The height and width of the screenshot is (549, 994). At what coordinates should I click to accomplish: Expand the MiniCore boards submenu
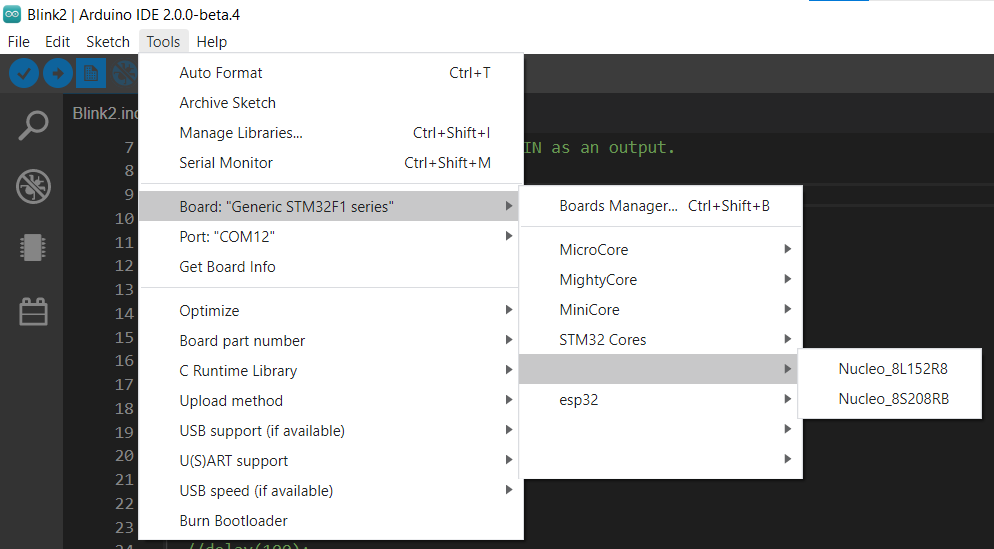tap(661, 309)
